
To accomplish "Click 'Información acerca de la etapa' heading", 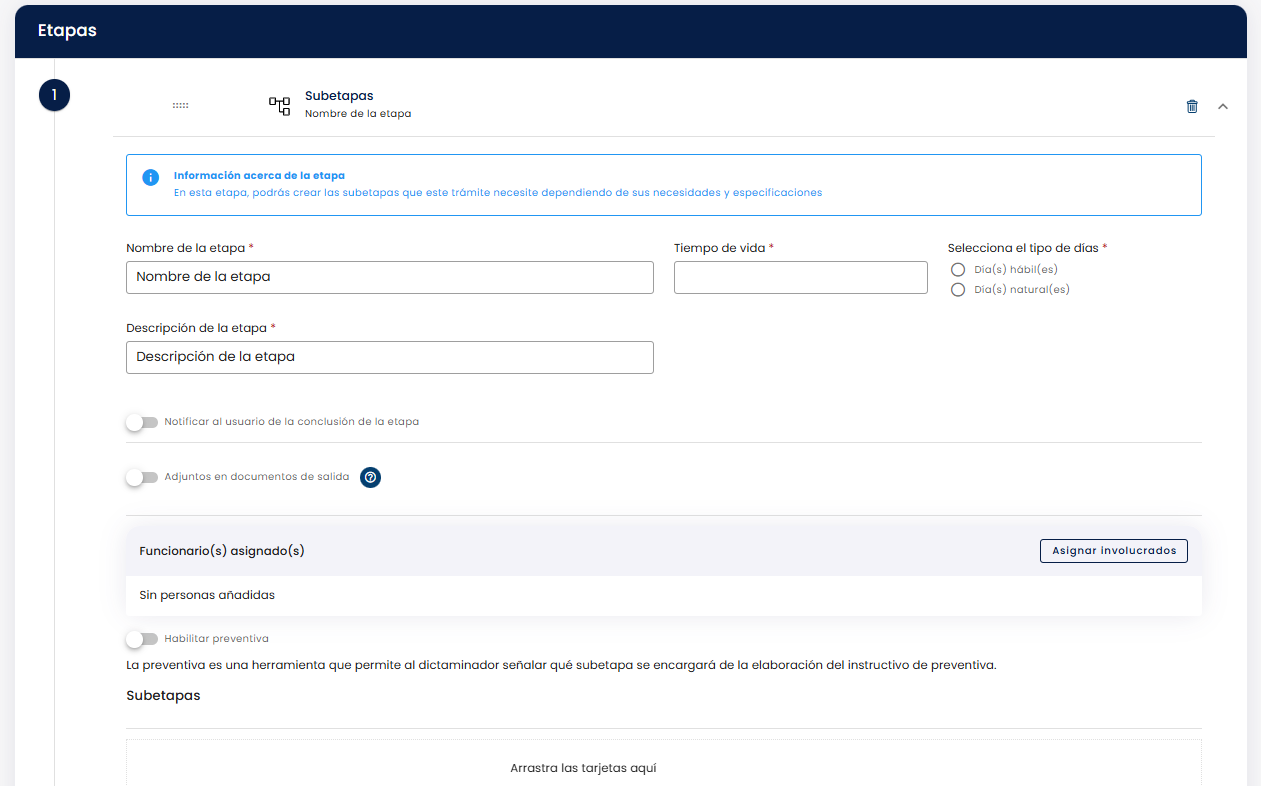I will pos(259,175).
